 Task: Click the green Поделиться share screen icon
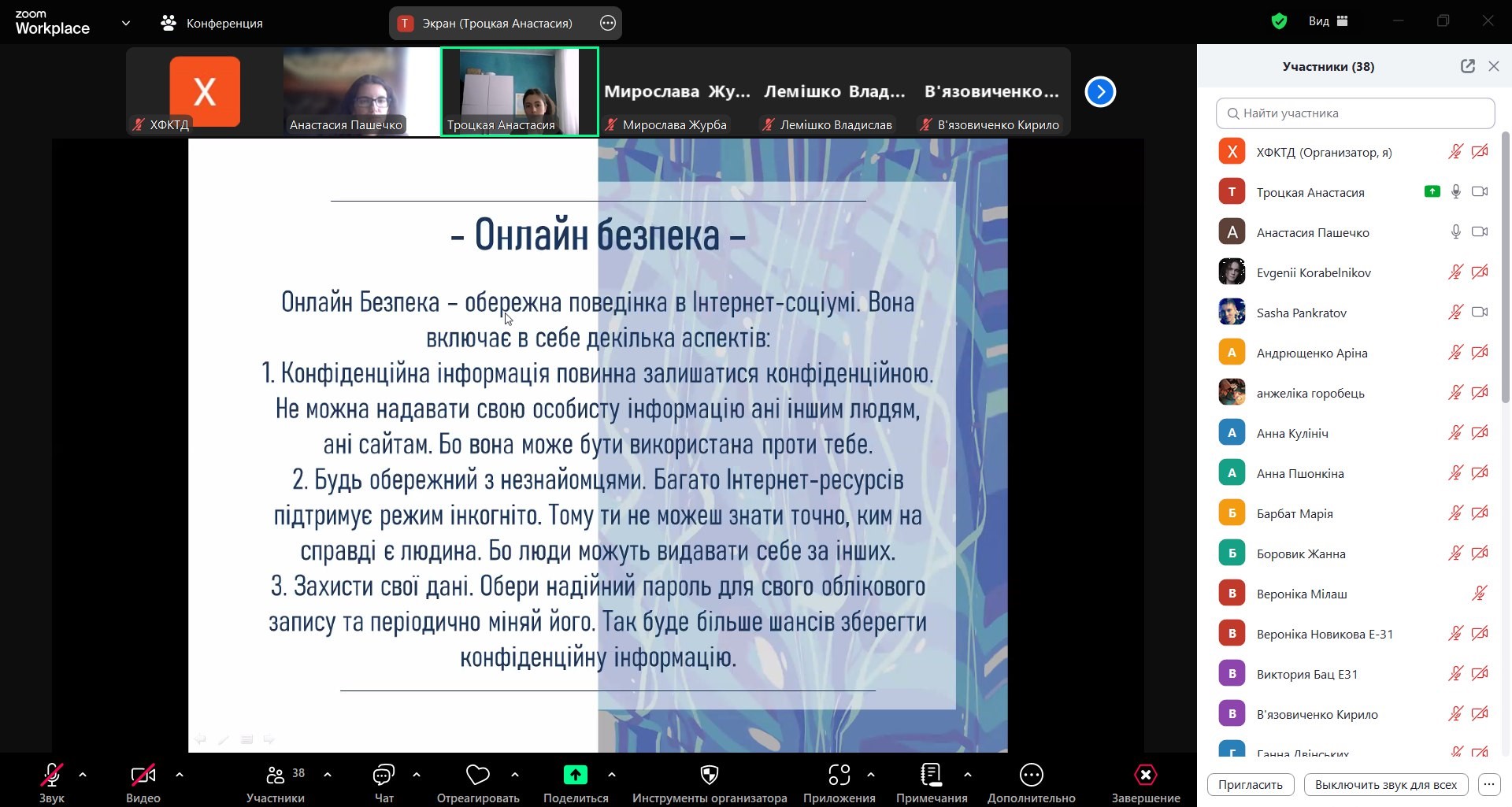pyautogui.click(x=575, y=776)
